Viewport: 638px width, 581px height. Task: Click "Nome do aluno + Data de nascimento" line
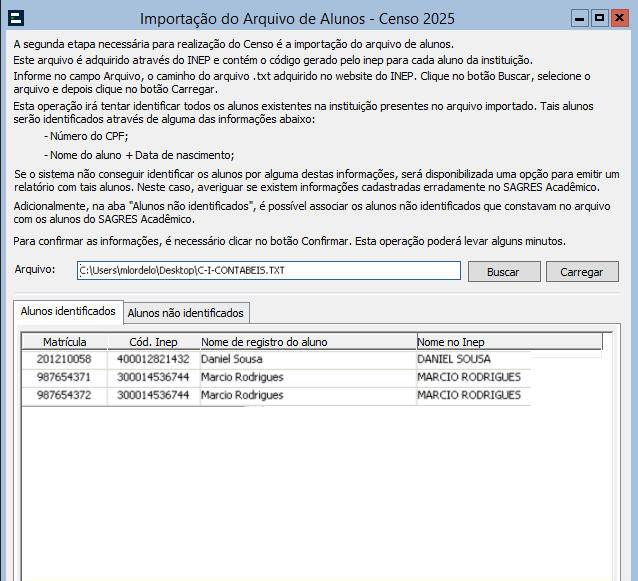coord(139,155)
